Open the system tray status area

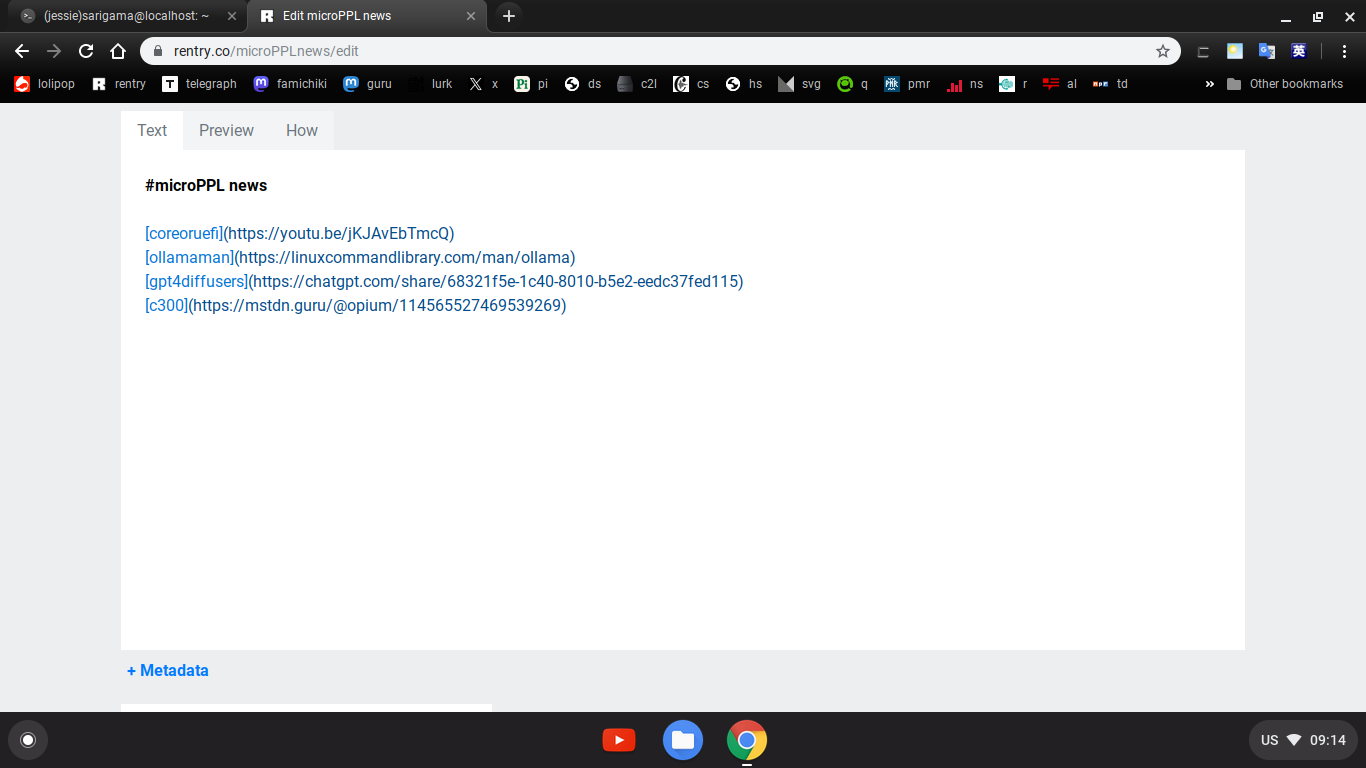1303,740
